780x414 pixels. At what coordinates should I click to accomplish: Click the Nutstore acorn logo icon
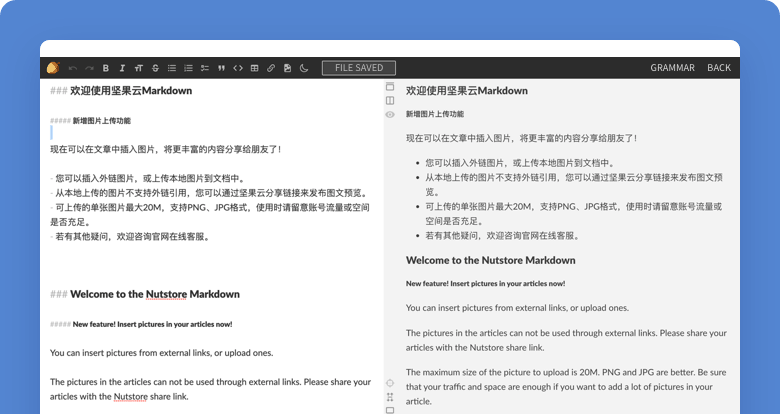53,68
